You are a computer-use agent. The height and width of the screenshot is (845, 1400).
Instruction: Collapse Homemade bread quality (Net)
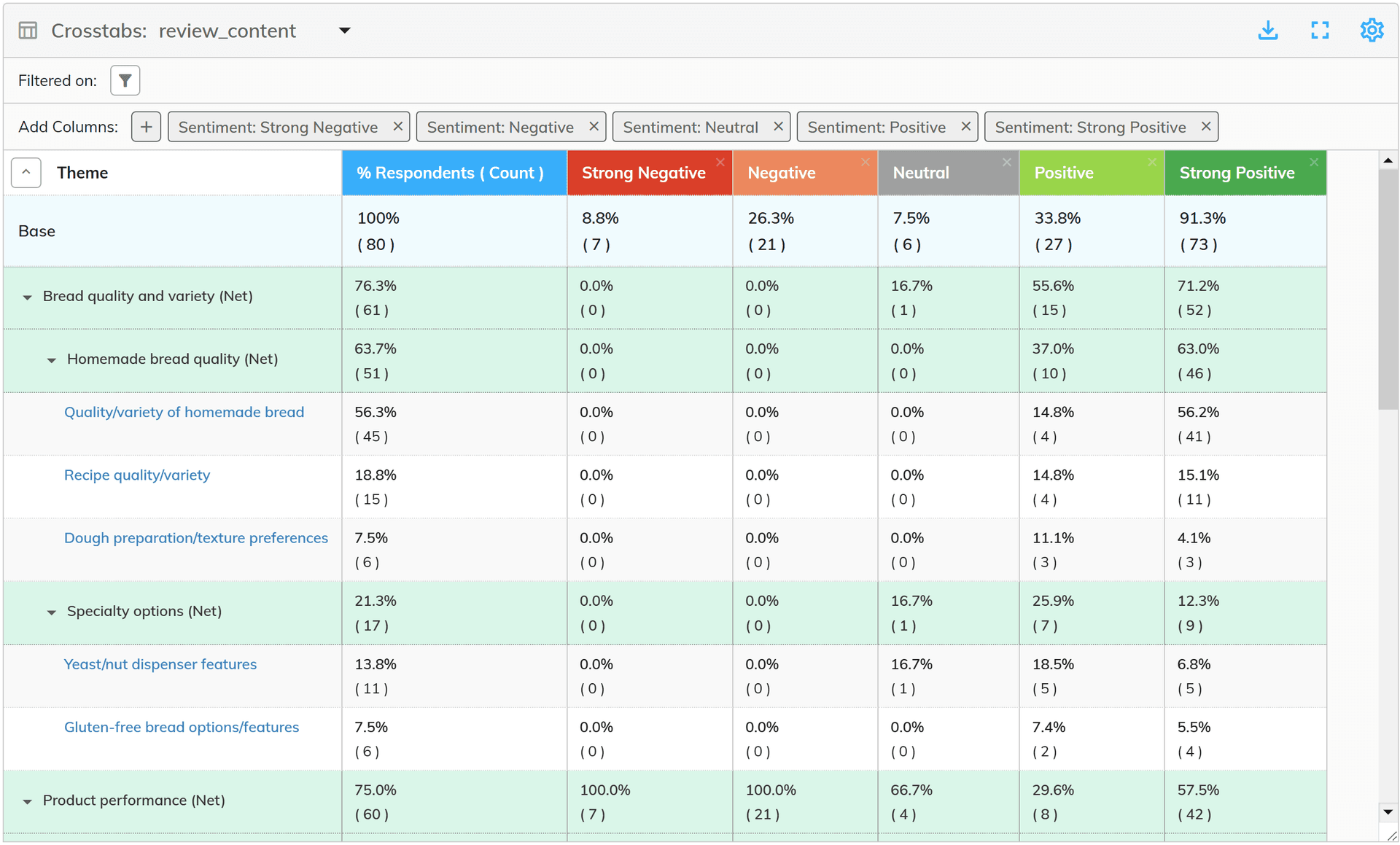[51, 360]
